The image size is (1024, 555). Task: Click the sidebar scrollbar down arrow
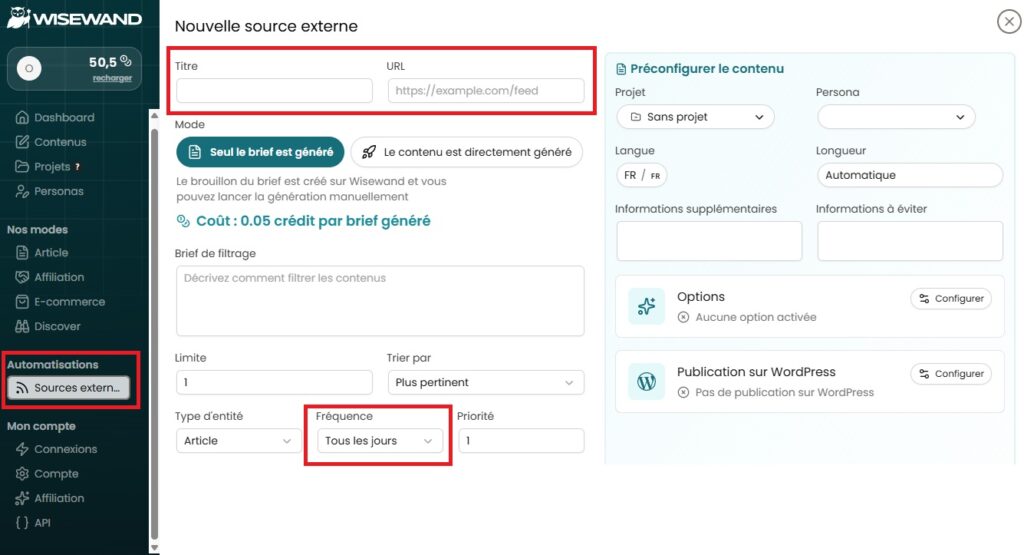tap(154, 548)
